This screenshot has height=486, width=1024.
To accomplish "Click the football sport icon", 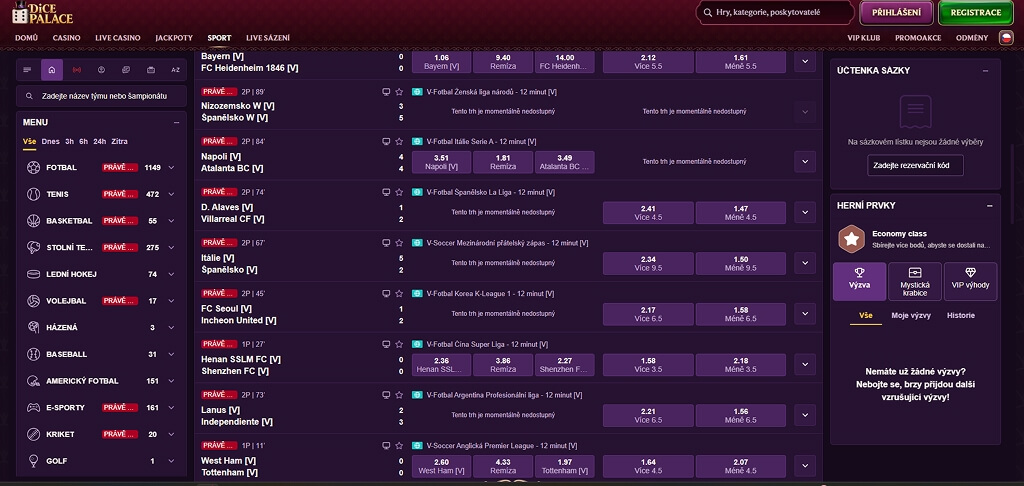I will (33, 168).
